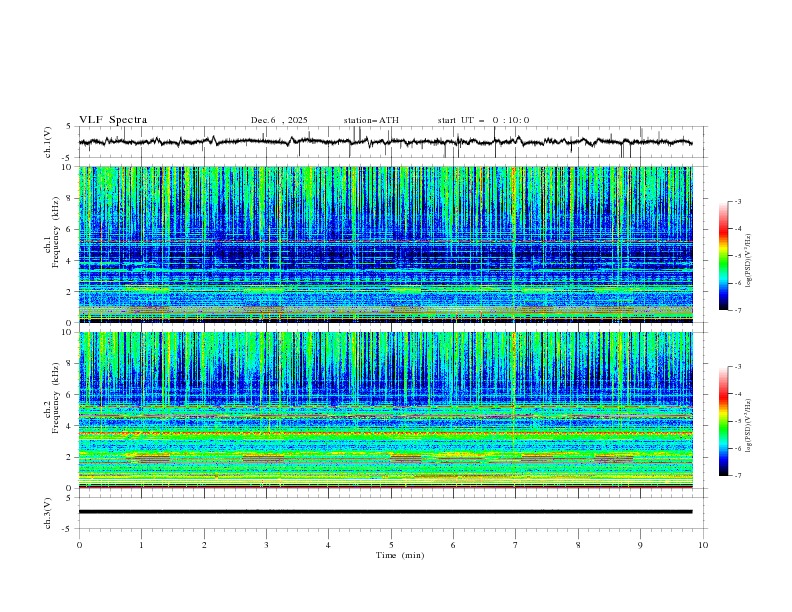Click the "ch.3(V)" vertical axis label
Image resolution: width=792 pixels, height=612 pixels.
(x=48, y=513)
